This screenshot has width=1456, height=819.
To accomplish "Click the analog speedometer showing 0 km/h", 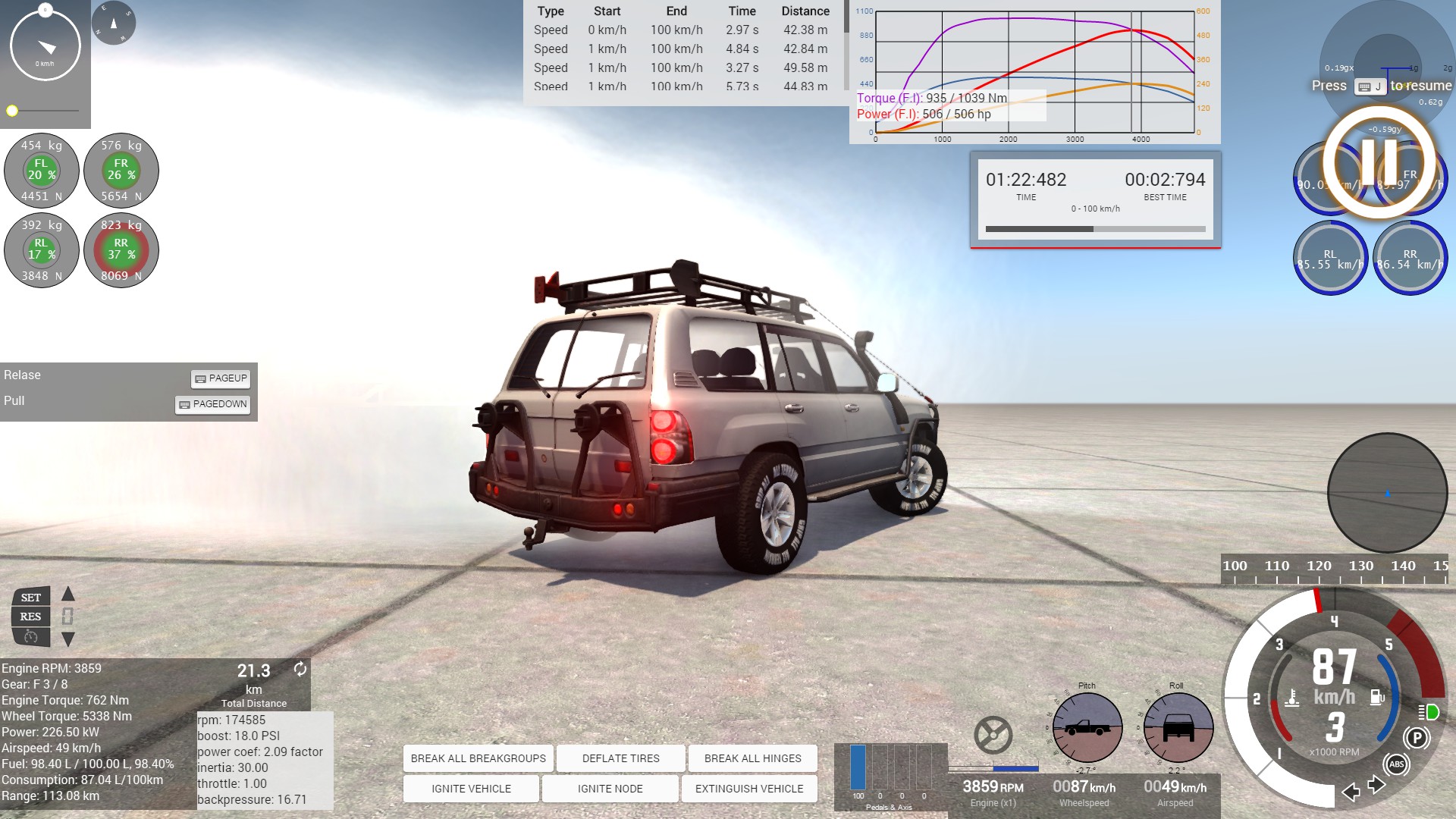I will pyautogui.click(x=45, y=45).
